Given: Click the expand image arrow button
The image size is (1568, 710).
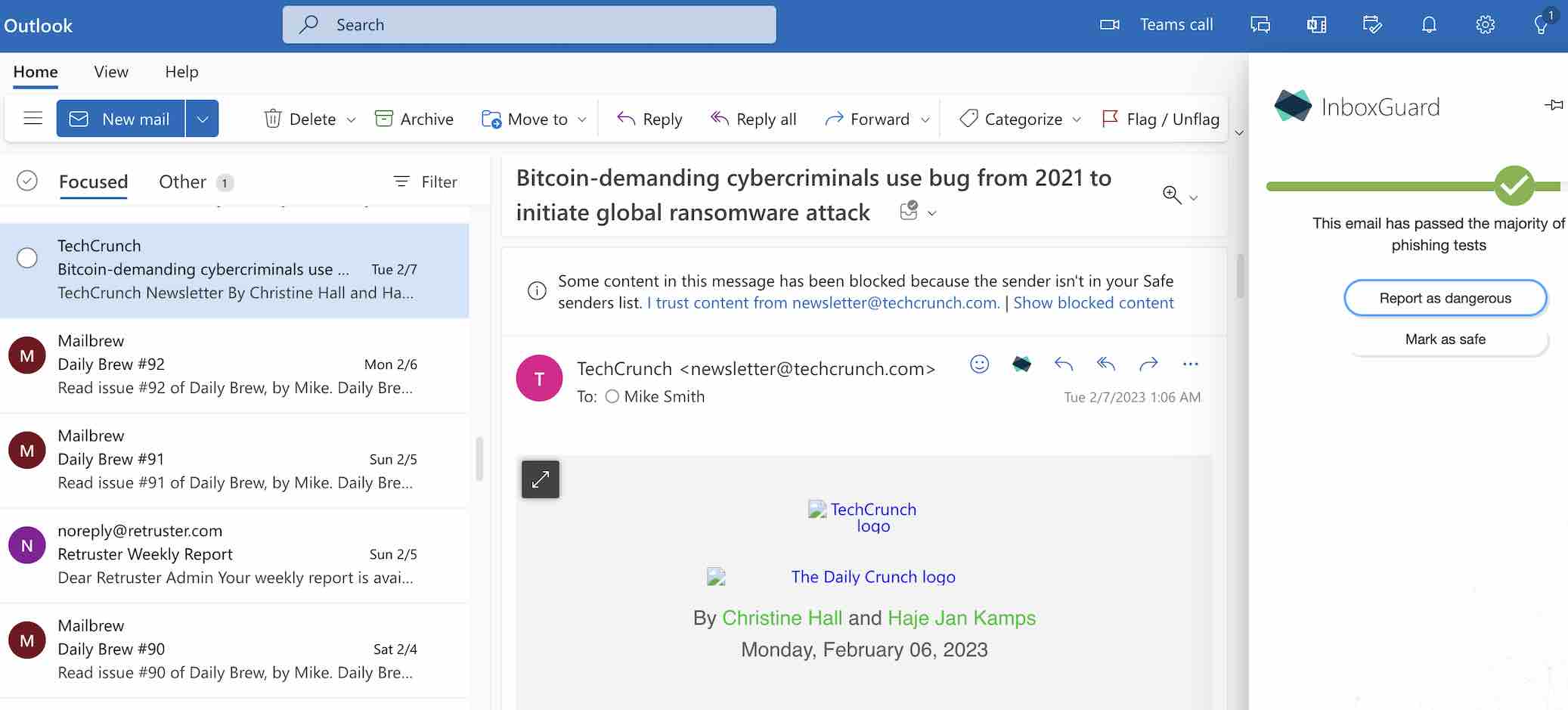Looking at the screenshot, I should (x=541, y=479).
